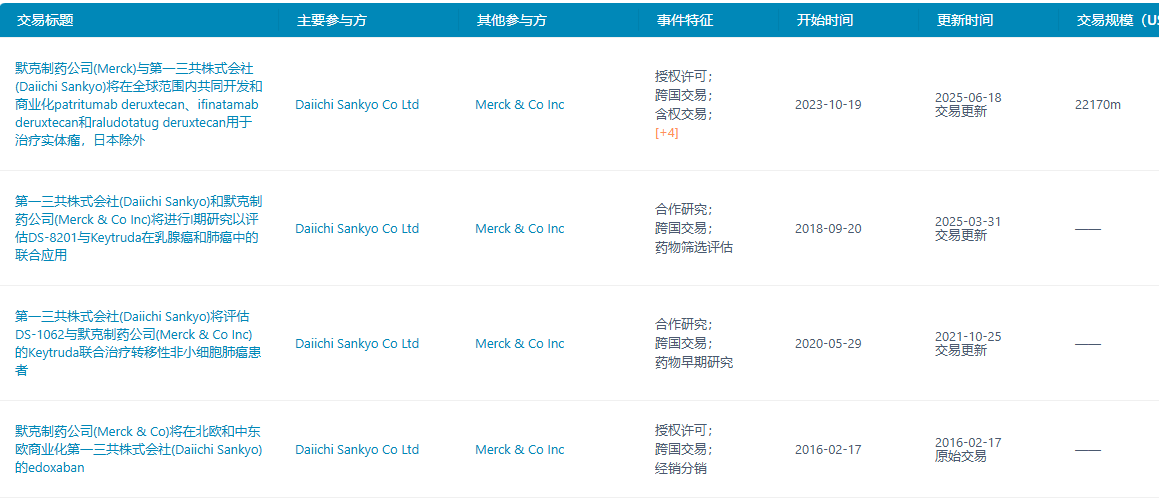Click Merck & Co Inc in 2018-09-20 row
1159x502 pixels.
click(520, 229)
